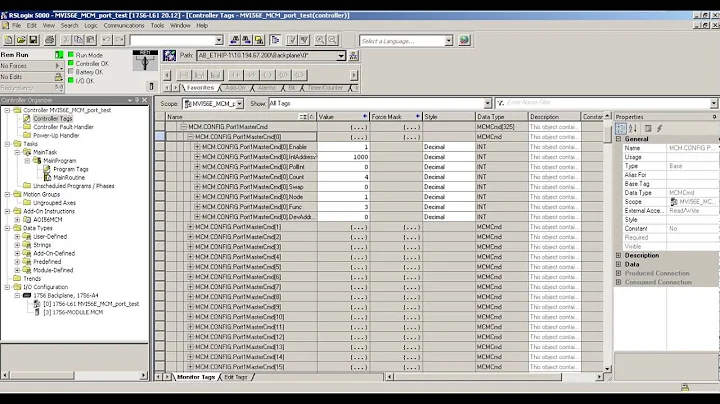The height and width of the screenshot is (404, 720).
Task: Open the Scope dropdown
Action: 239,104
